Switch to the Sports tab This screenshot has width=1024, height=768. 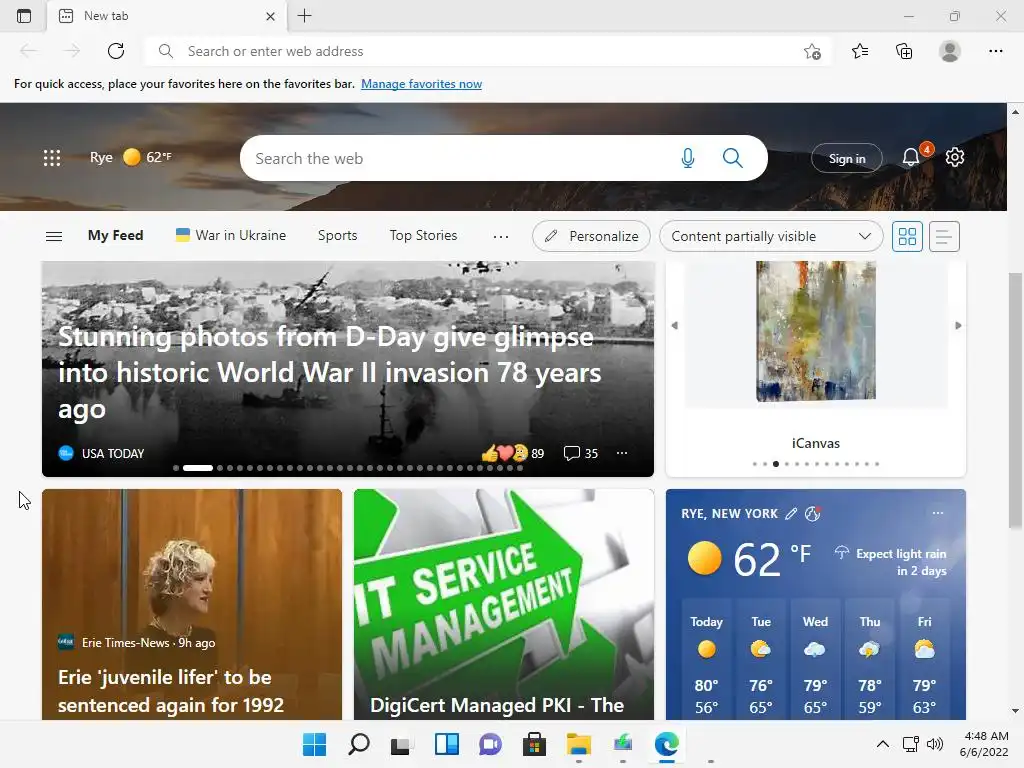(338, 235)
